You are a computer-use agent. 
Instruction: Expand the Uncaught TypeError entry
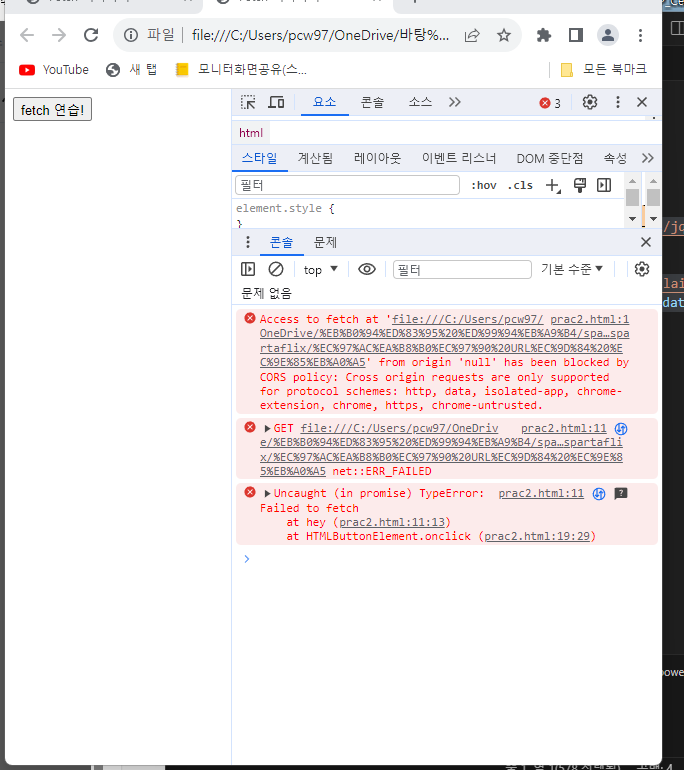pyautogui.click(x=268, y=494)
